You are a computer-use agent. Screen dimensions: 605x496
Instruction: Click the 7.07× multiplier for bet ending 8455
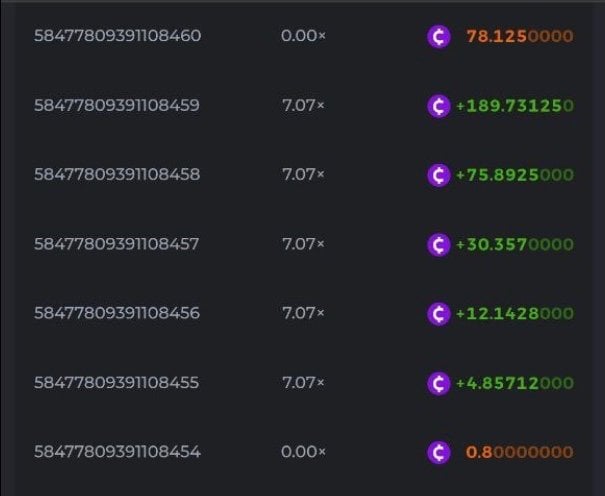[x=304, y=383]
